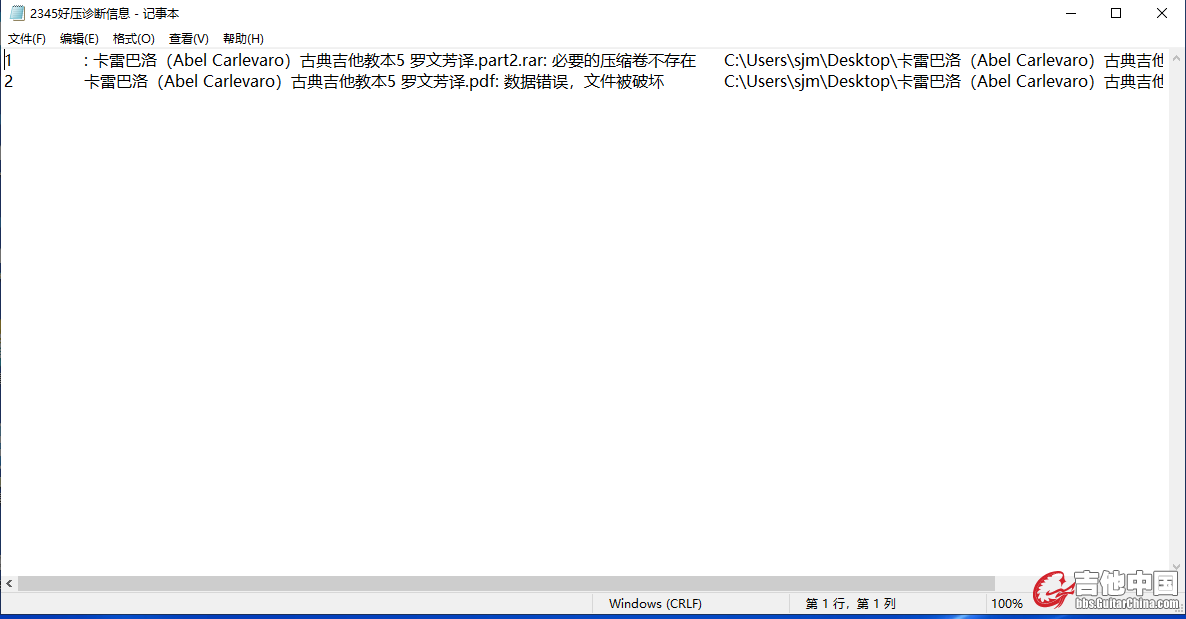Open the 文件(F) menu
This screenshot has height=619, width=1186.
(27, 39)
